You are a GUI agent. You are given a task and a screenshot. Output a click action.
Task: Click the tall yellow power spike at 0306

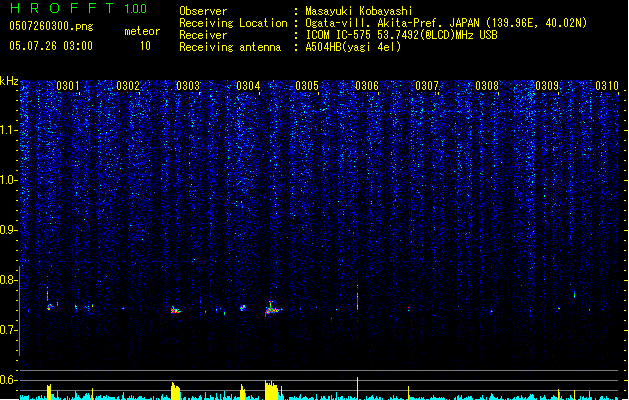pyautogui.click(x=357, y=388)
